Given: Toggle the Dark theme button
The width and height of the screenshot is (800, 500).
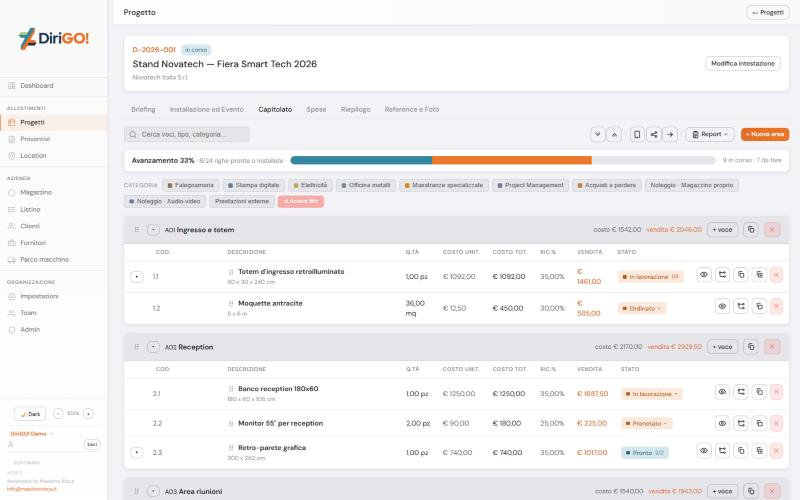Looking at the screenshot, I should pyautogui.click(x=30, y=414).
